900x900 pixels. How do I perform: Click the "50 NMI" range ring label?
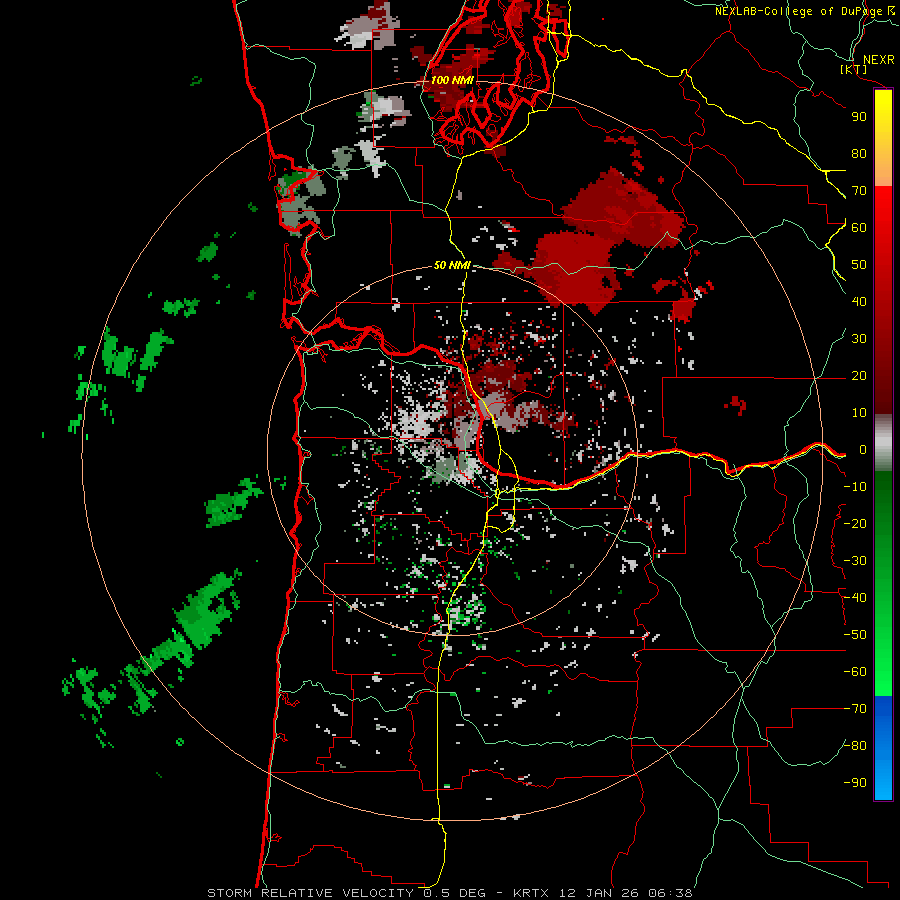pyautogui.click(x=452, y=265)
